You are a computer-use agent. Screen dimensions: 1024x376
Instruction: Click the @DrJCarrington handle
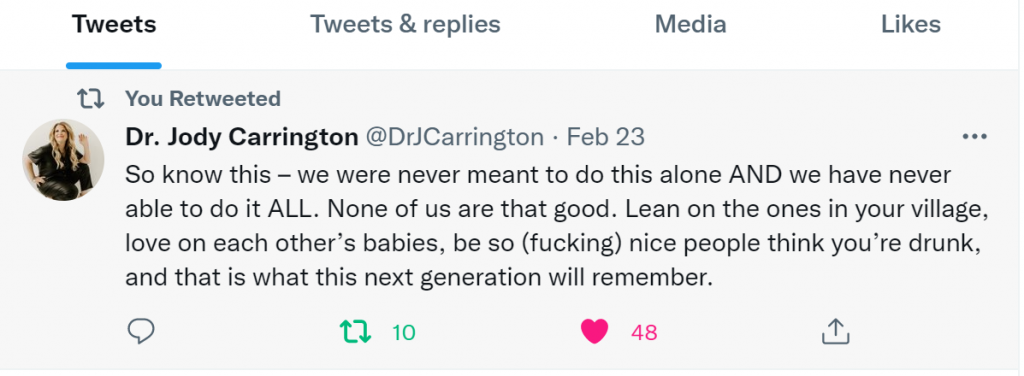coord(454,137)
